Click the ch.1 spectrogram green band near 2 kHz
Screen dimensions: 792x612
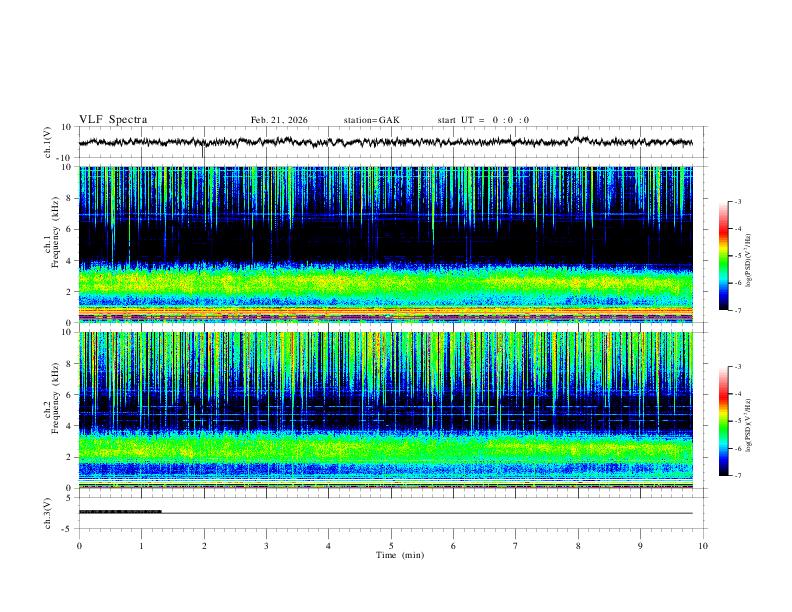385,283
